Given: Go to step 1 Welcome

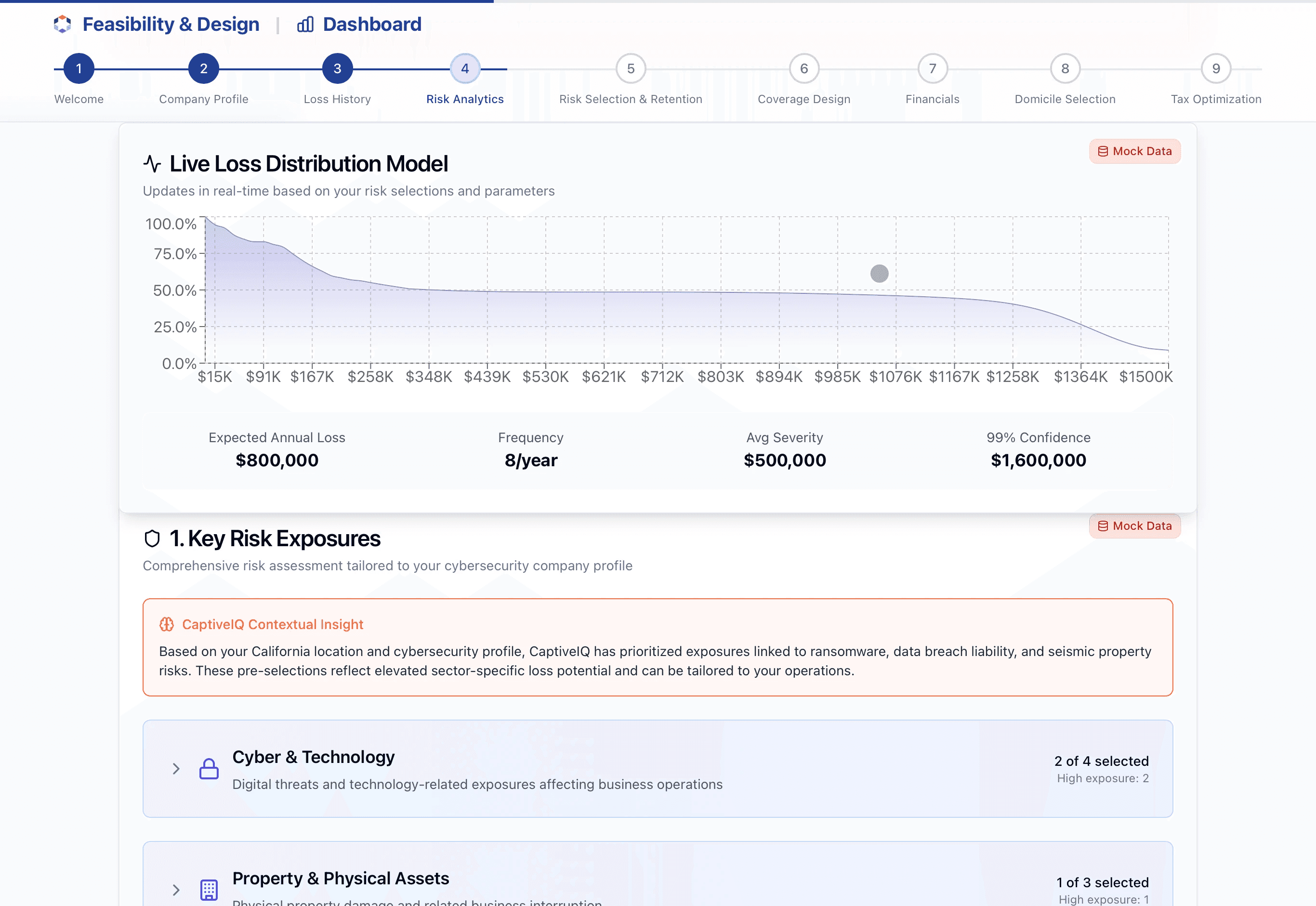Looking at the screenshot, I should (79, 69).
